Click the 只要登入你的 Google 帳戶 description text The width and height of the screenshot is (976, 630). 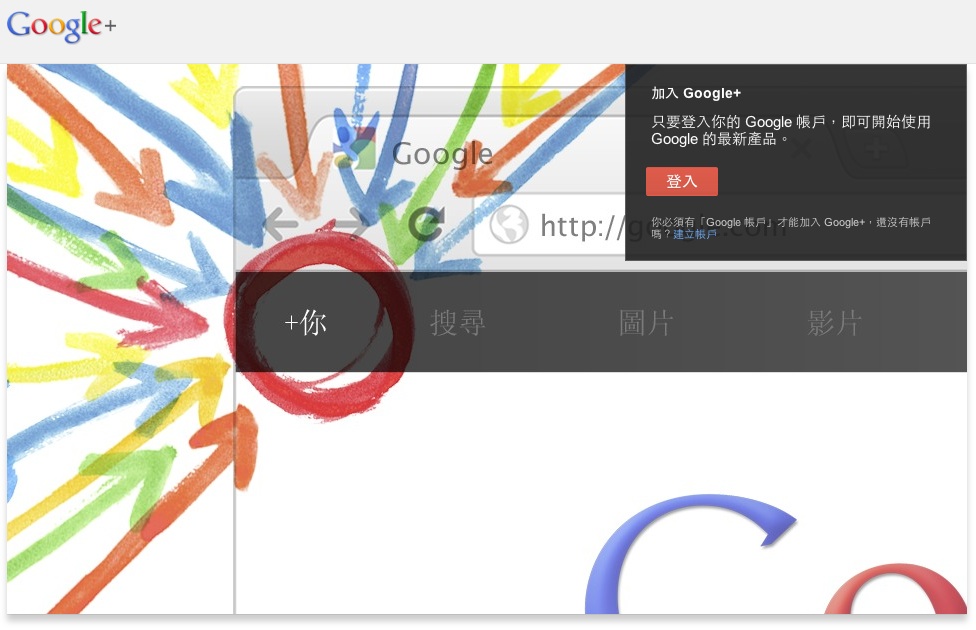click(x=791, y=130)
